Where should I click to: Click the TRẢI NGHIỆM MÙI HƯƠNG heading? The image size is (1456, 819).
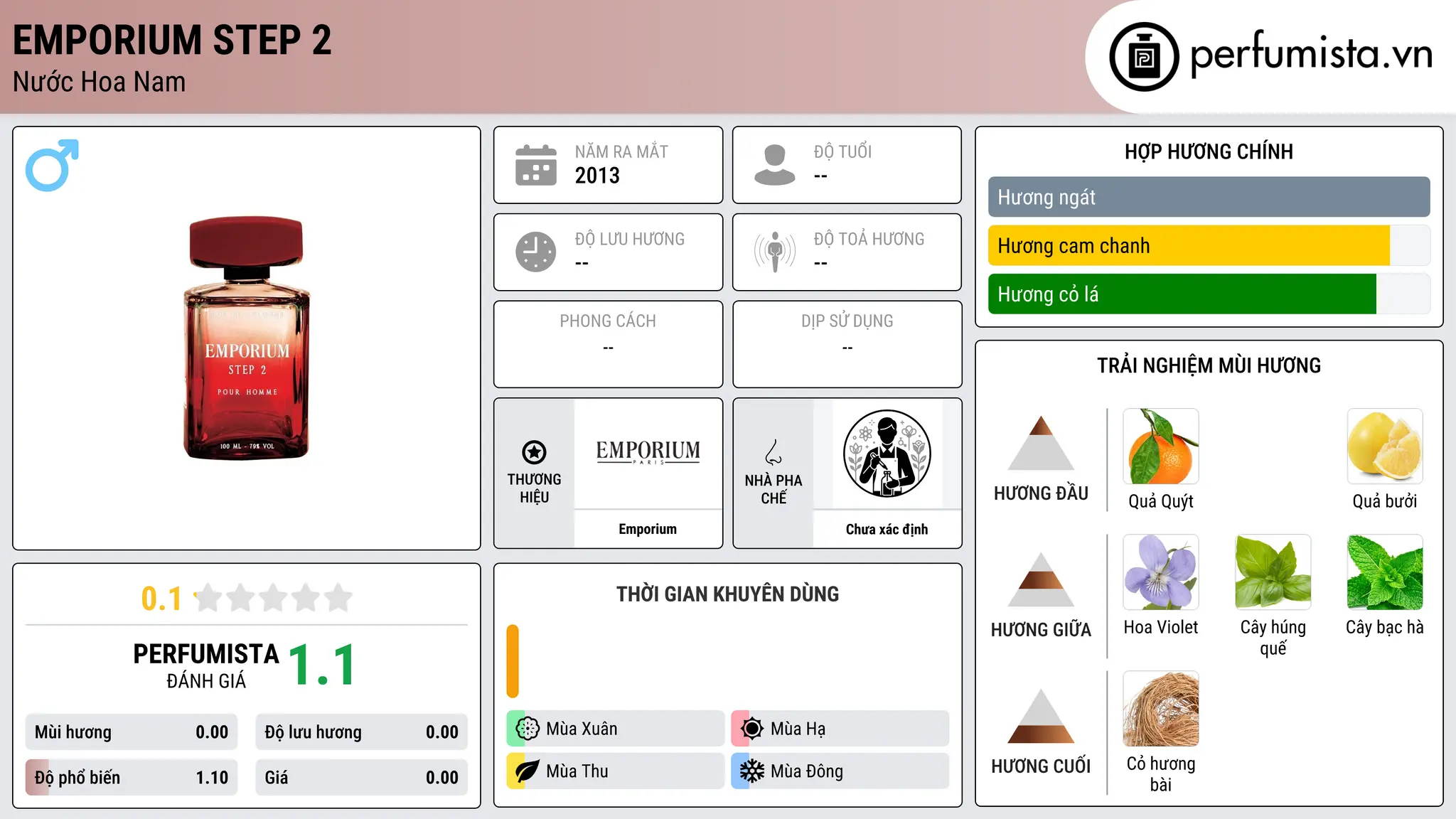(x=1209, y=365)
